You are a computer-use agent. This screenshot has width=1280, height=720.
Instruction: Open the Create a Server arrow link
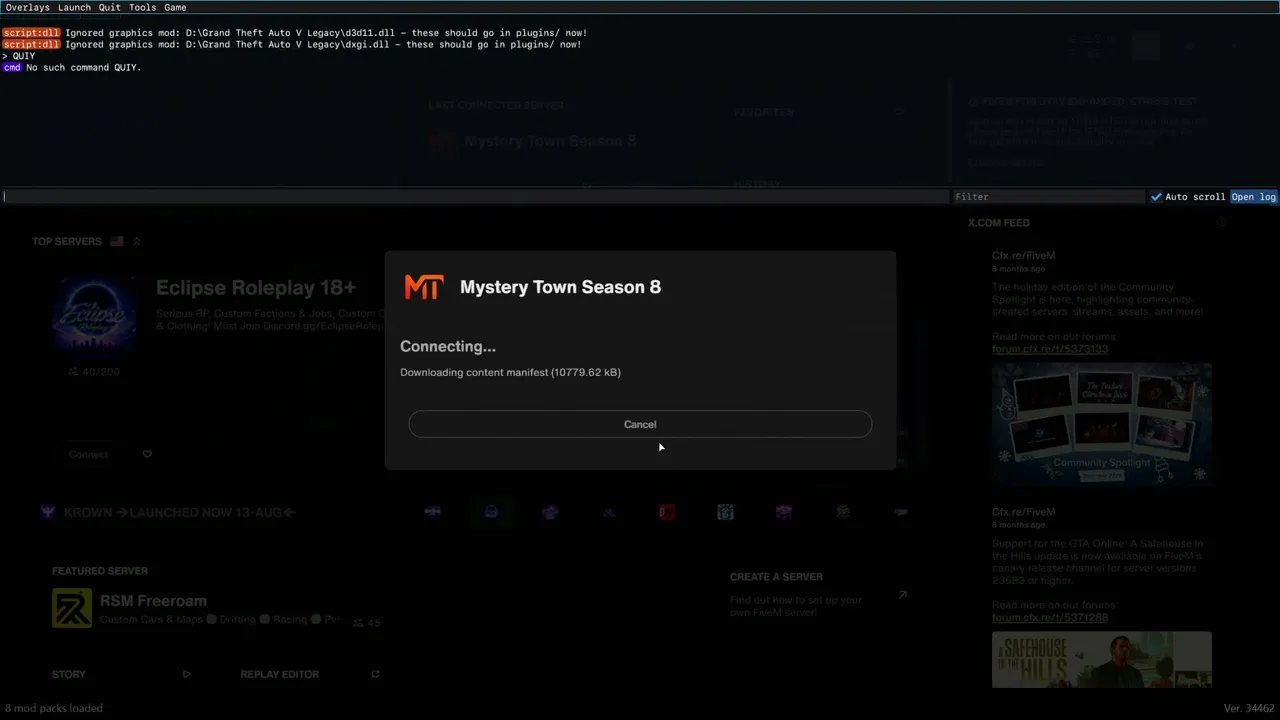point(902,594)
